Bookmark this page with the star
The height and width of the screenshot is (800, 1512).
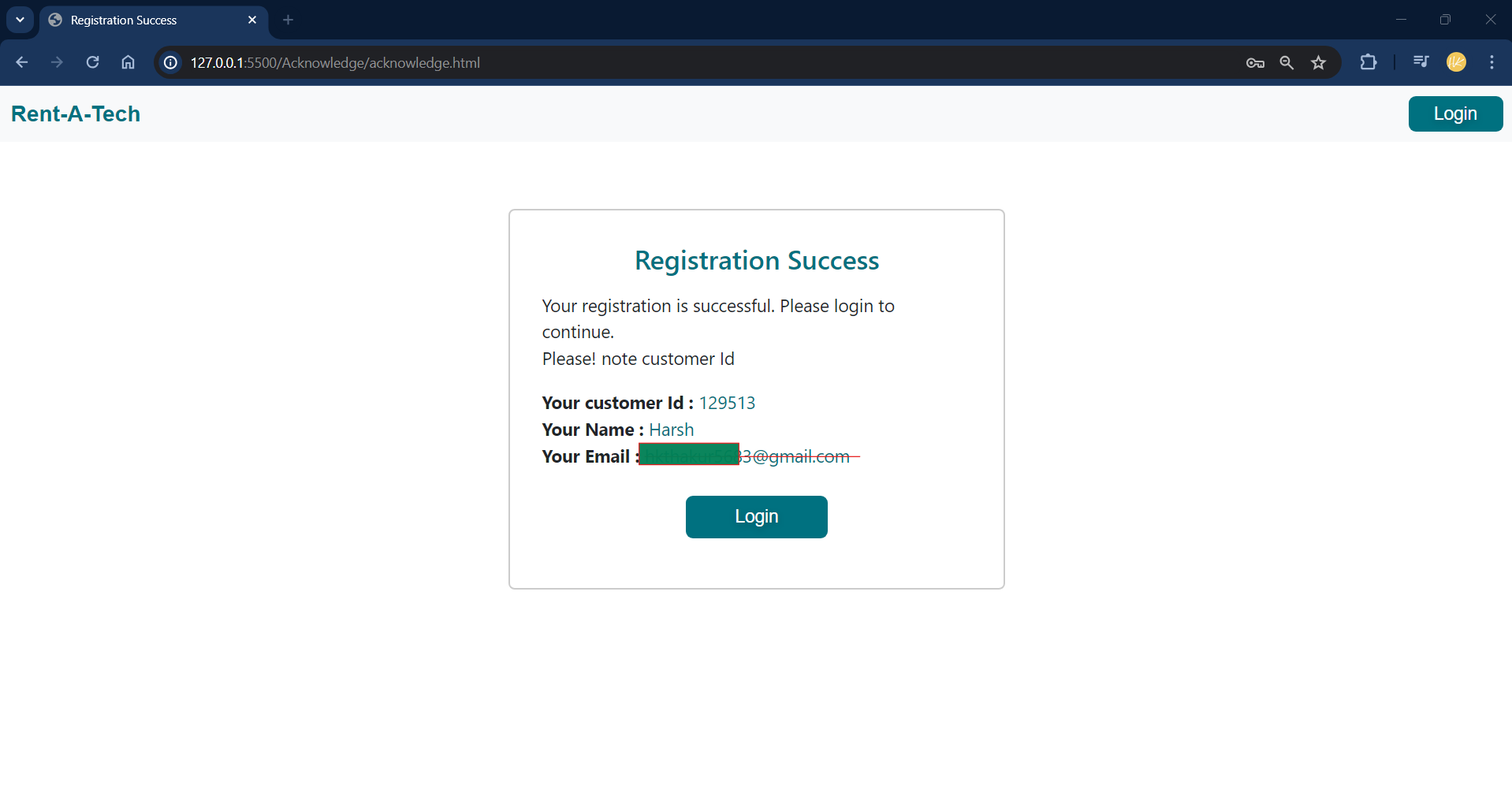coord(1318,62)
